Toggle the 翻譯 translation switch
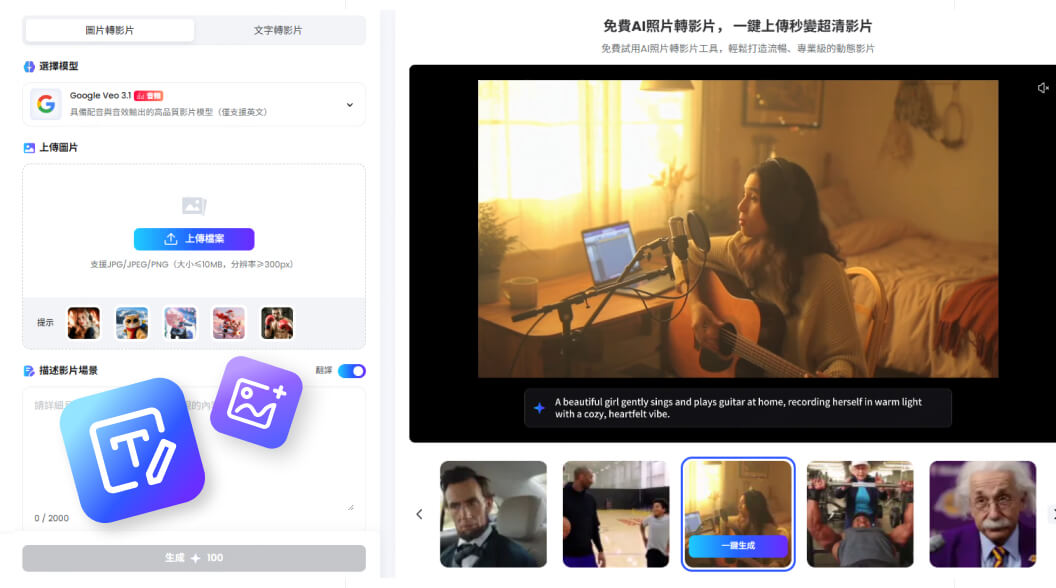Image resolution: width=1056 pixels, height=588 pixels. coord(351,371)
